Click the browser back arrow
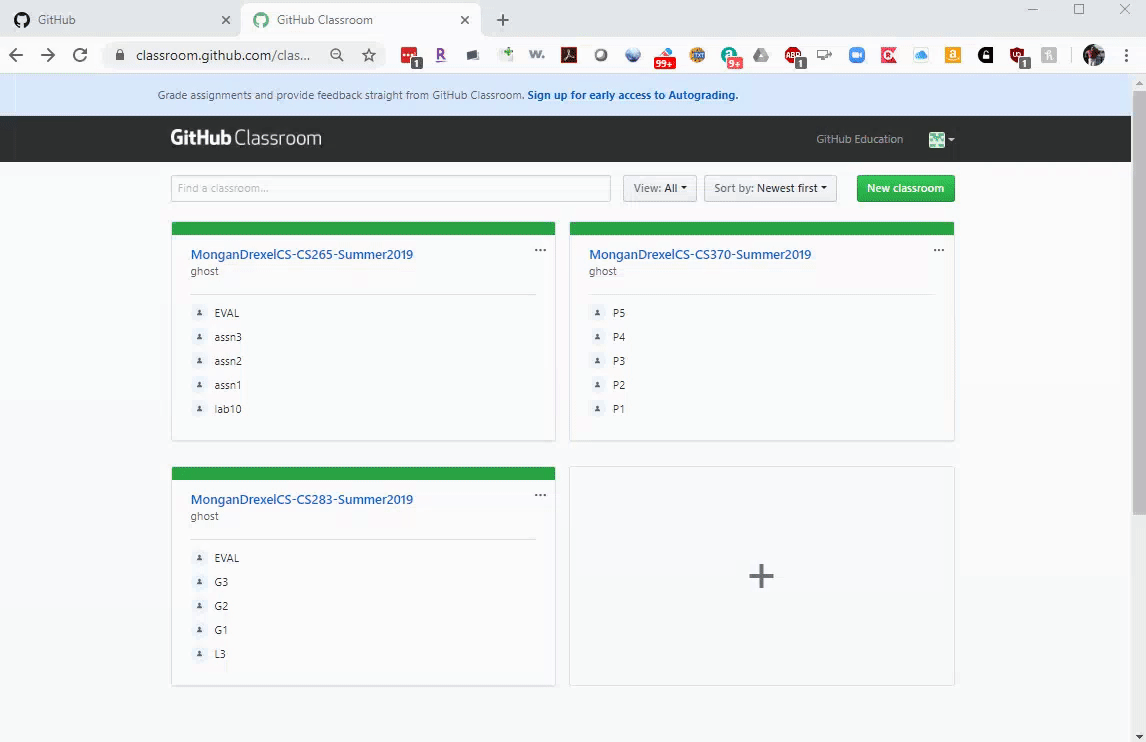 pos(16,55)
